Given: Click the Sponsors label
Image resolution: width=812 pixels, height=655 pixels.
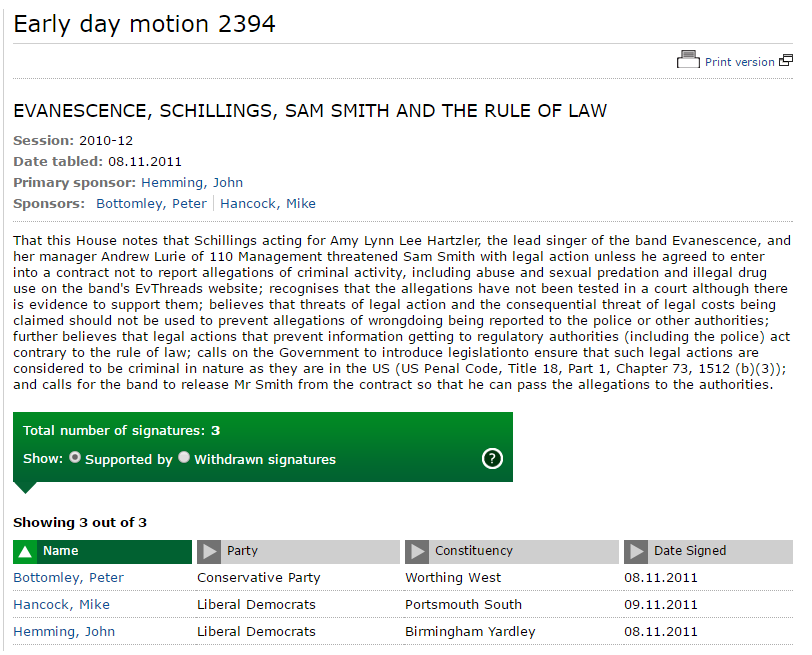Looking at the screenshot, I should coord(49,204).
